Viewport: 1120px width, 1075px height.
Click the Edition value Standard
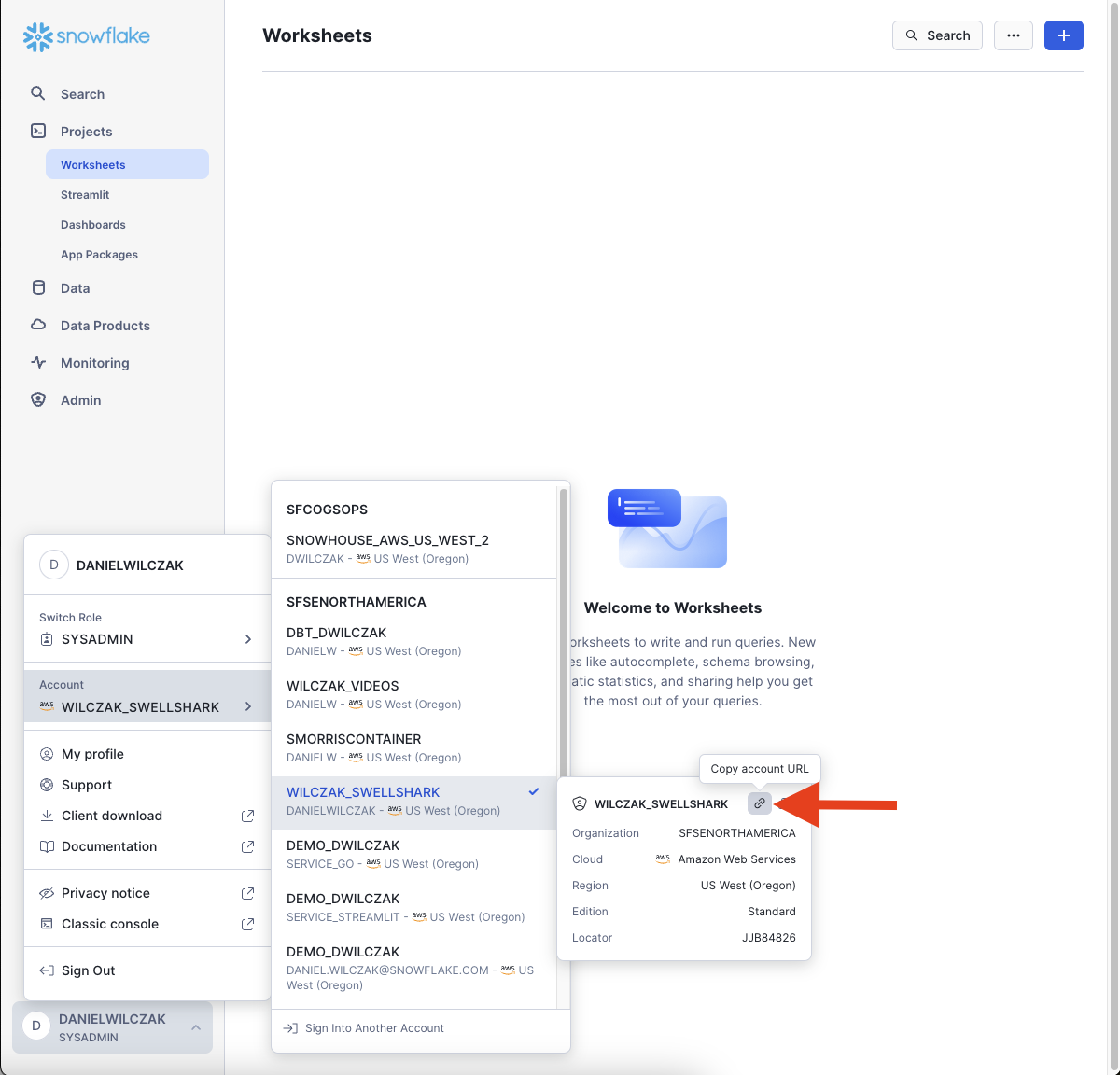point(772,912)
